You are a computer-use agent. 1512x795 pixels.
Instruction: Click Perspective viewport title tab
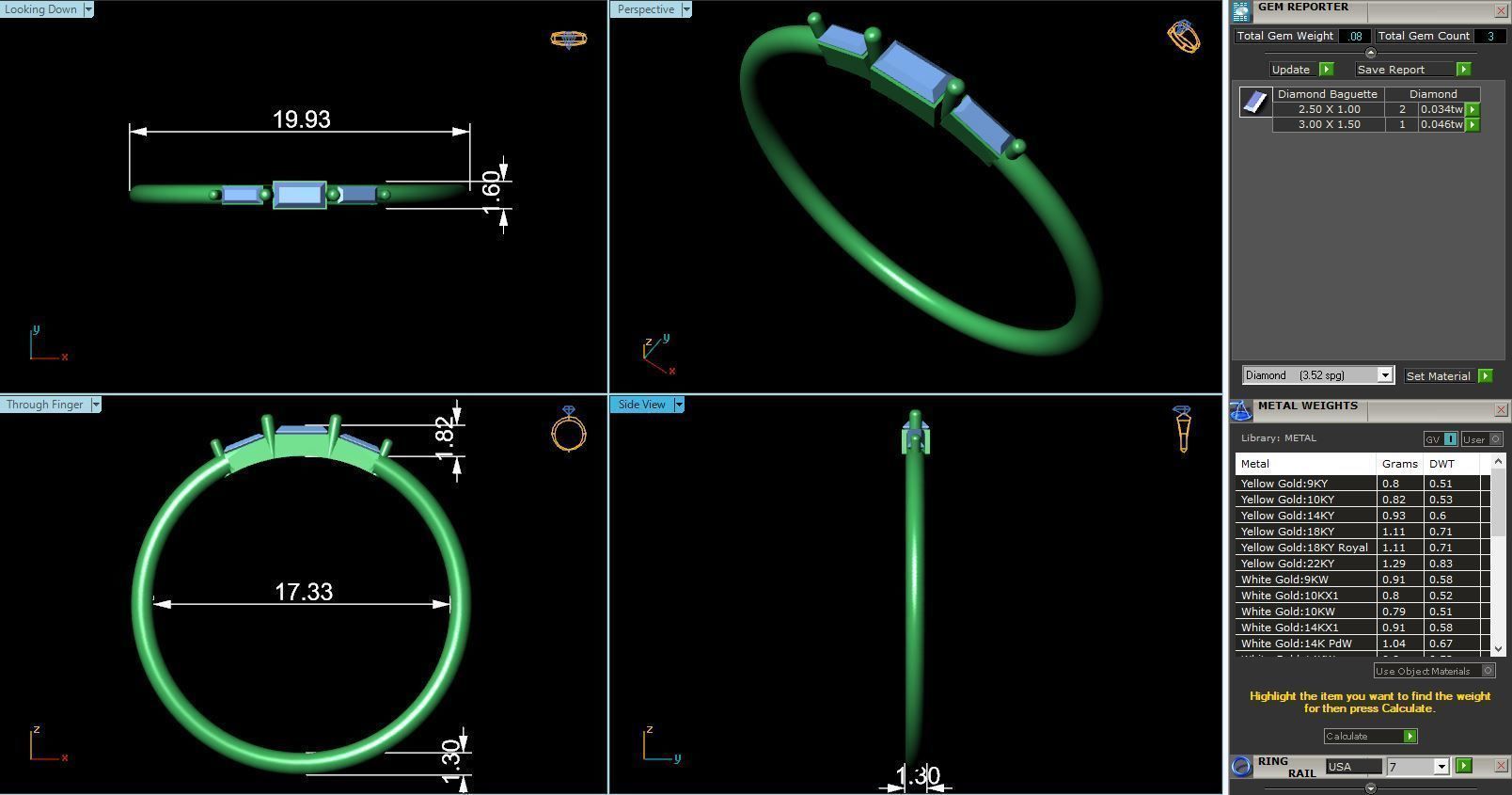point(645,9)
